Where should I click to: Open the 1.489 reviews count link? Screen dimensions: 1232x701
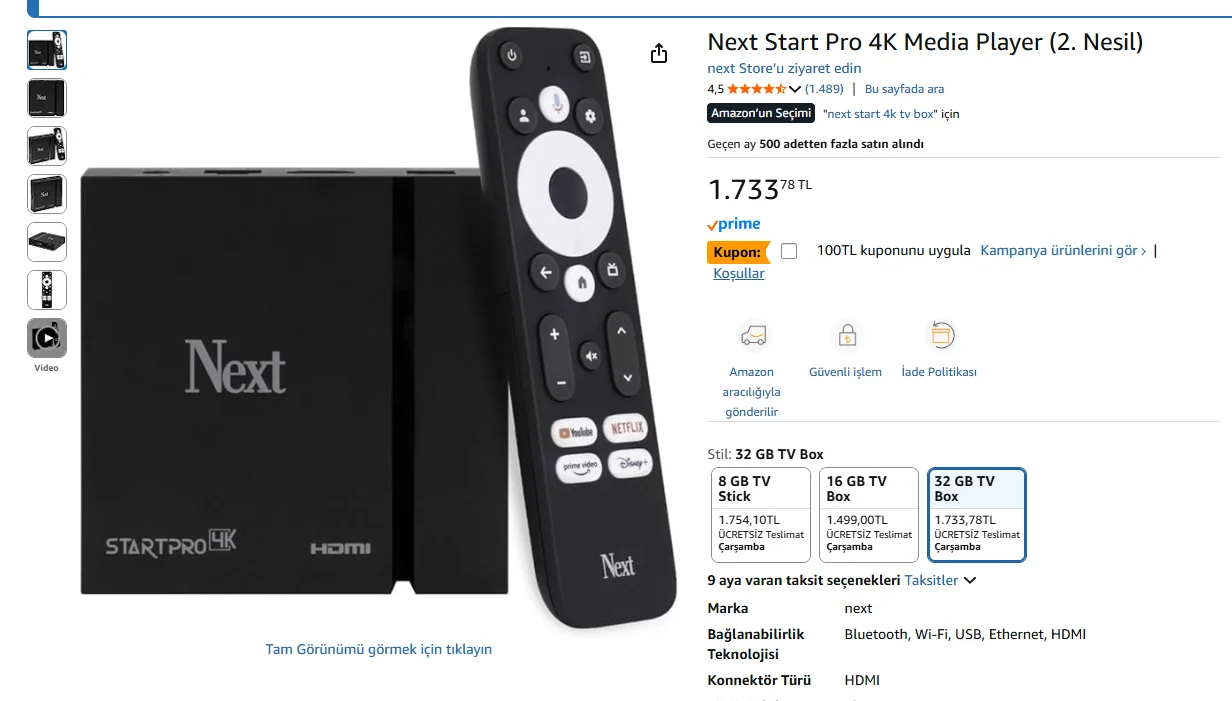824,89
